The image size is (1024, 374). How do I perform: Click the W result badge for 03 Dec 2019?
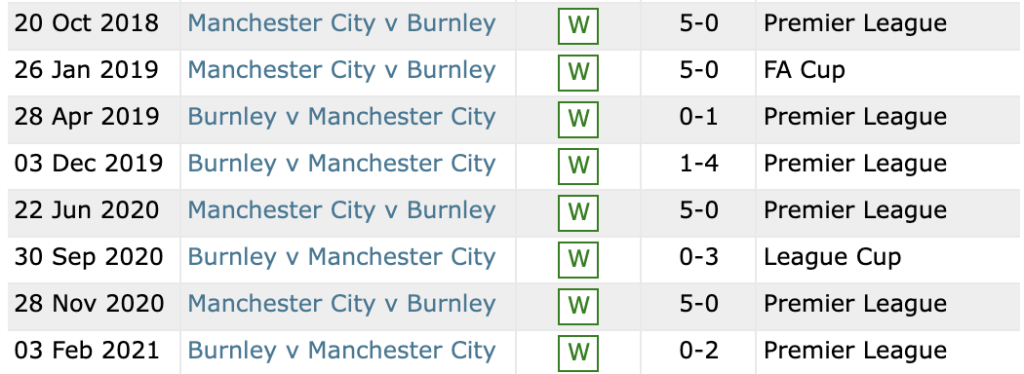578,166
